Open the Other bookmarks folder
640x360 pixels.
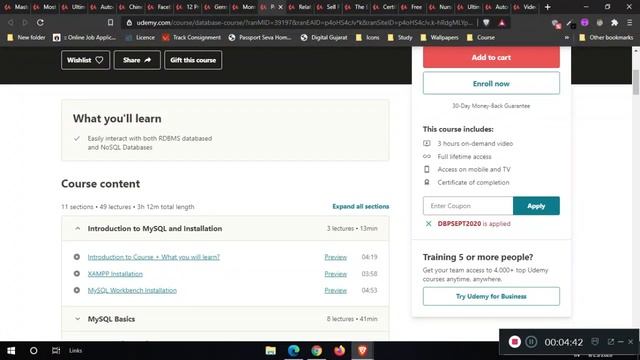click(606, 37)
